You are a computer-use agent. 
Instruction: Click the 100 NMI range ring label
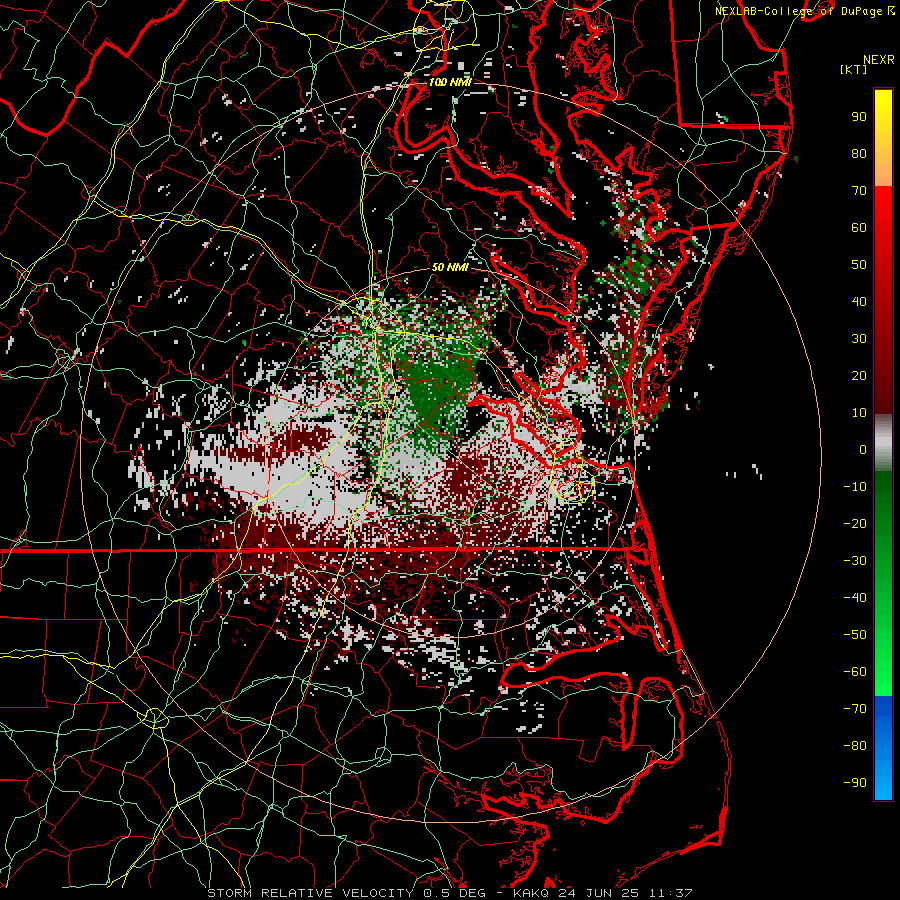tap(450, 82)
